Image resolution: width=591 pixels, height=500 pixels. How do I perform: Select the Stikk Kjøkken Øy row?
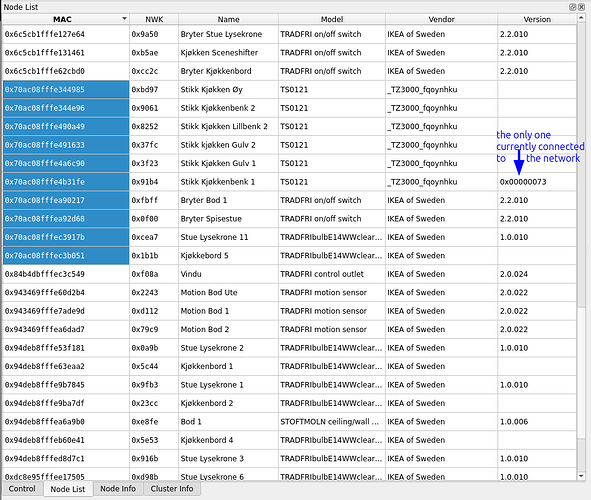(x=289, y=89)
